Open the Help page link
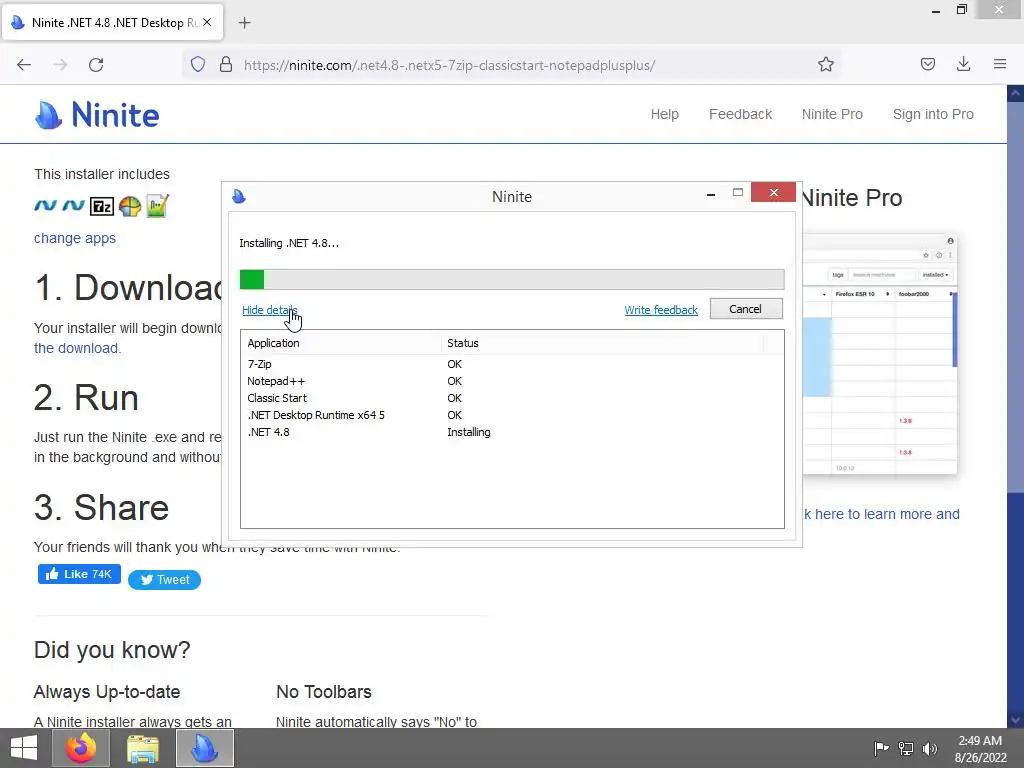 click(x=665, y=114)
